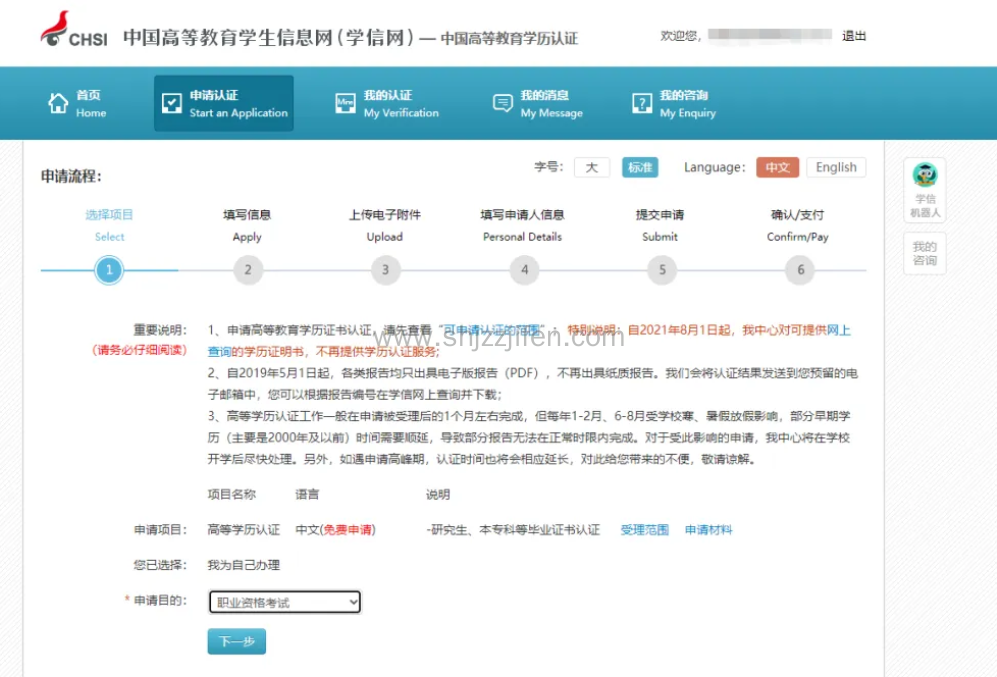Select the 标准 font size option

[x=640, y=168]
